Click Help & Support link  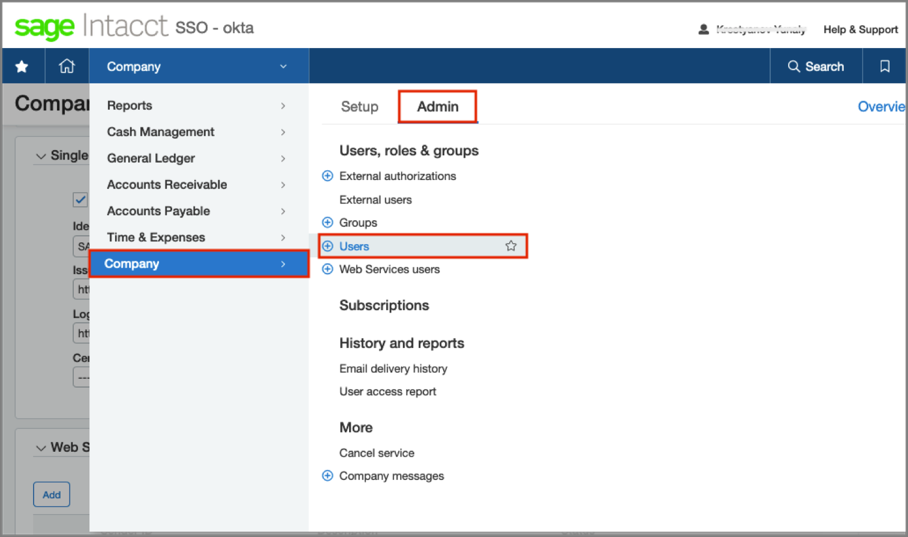point(860,29)
